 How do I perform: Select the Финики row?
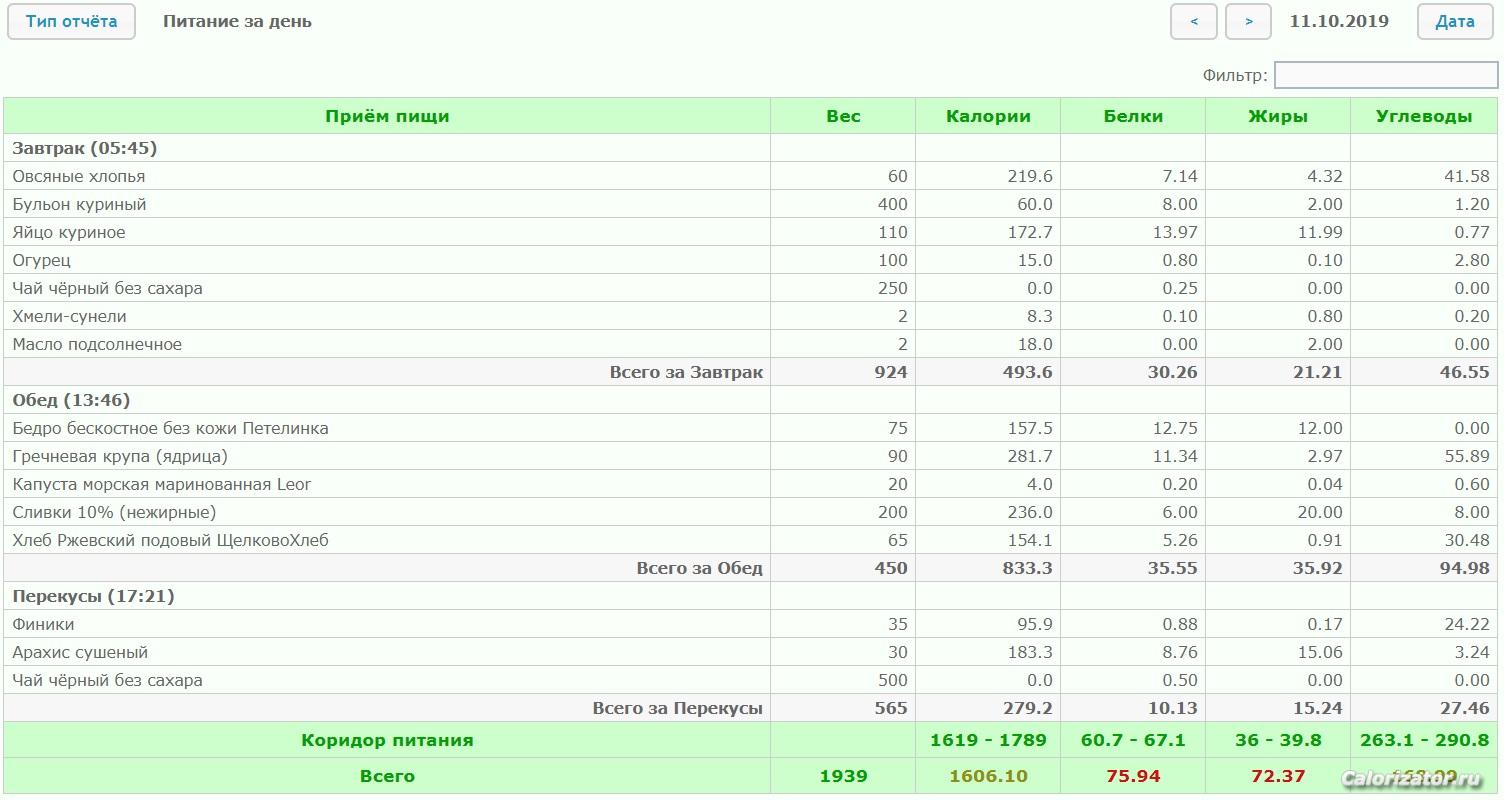tap(751, 624)
